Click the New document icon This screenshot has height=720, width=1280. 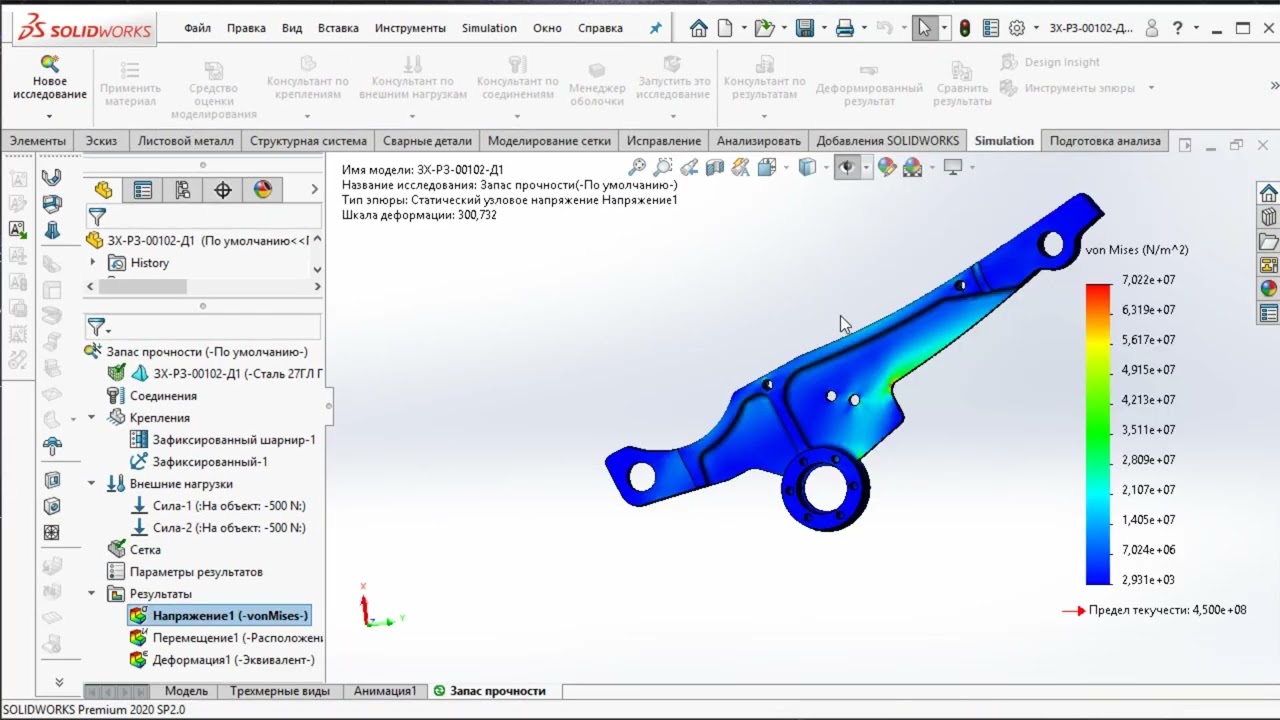[725, 28]
